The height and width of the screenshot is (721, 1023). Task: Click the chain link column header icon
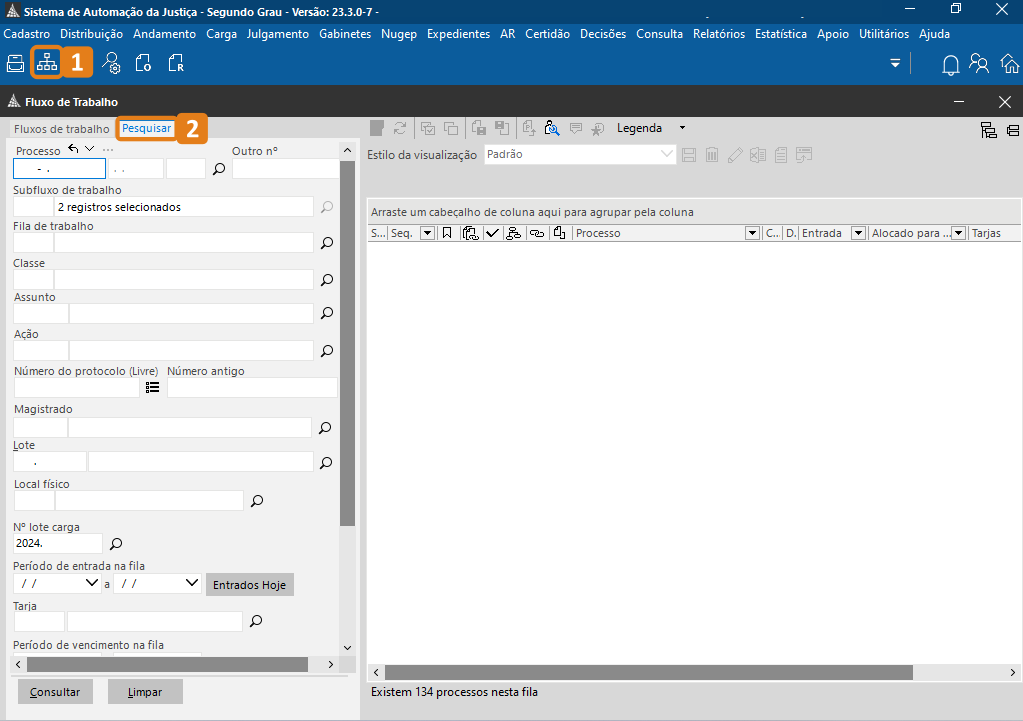pos(536,233)
